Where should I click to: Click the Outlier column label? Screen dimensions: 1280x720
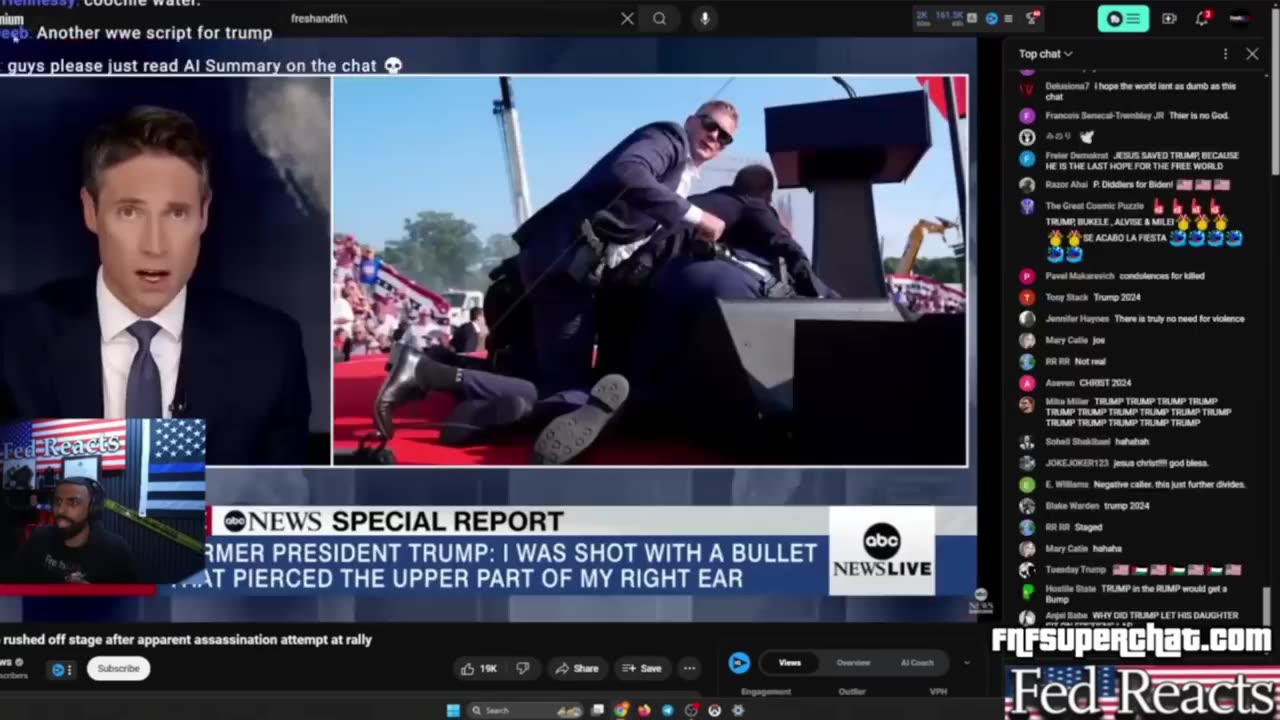tap(852, 691)
